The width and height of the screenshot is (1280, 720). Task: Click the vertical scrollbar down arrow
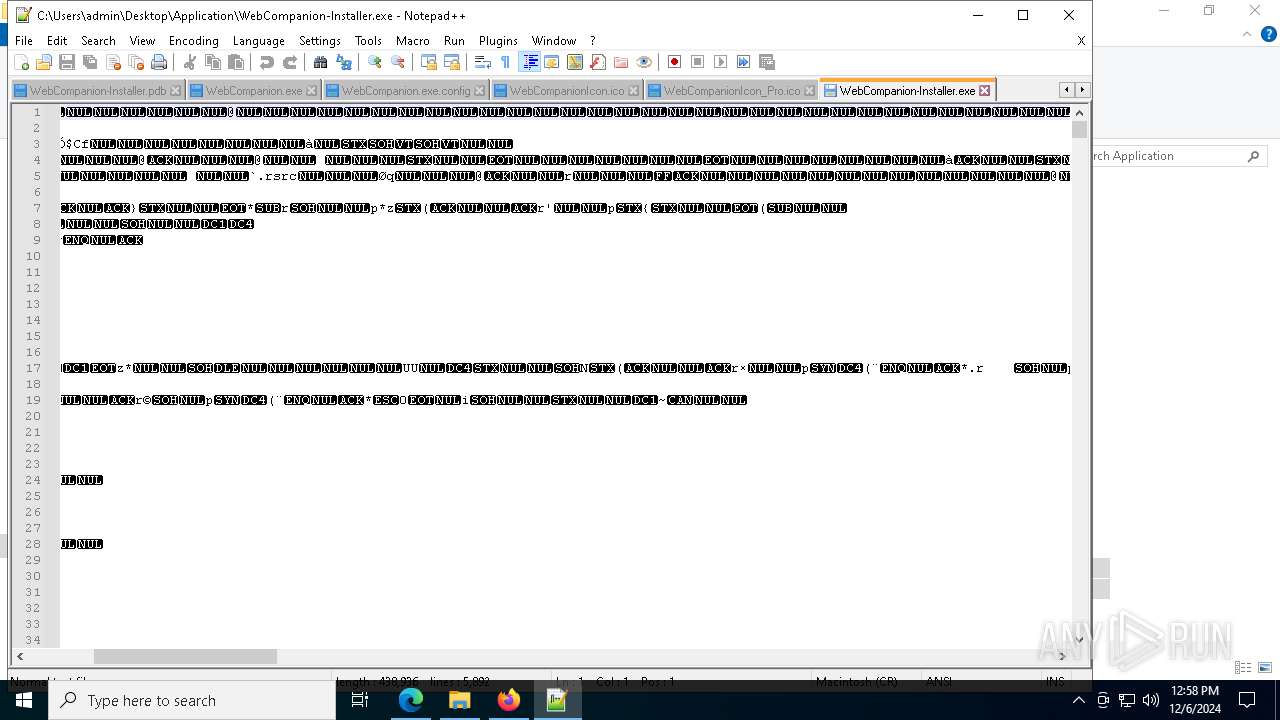click(x=1079, y=640)
